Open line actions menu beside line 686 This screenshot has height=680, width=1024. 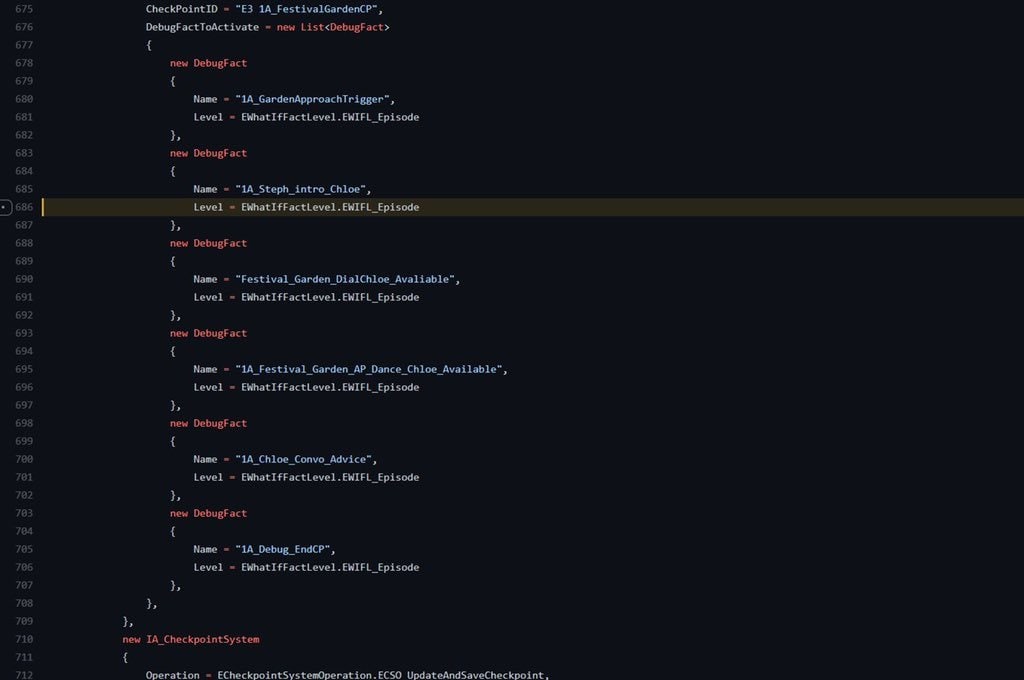[x=5, y=207]
